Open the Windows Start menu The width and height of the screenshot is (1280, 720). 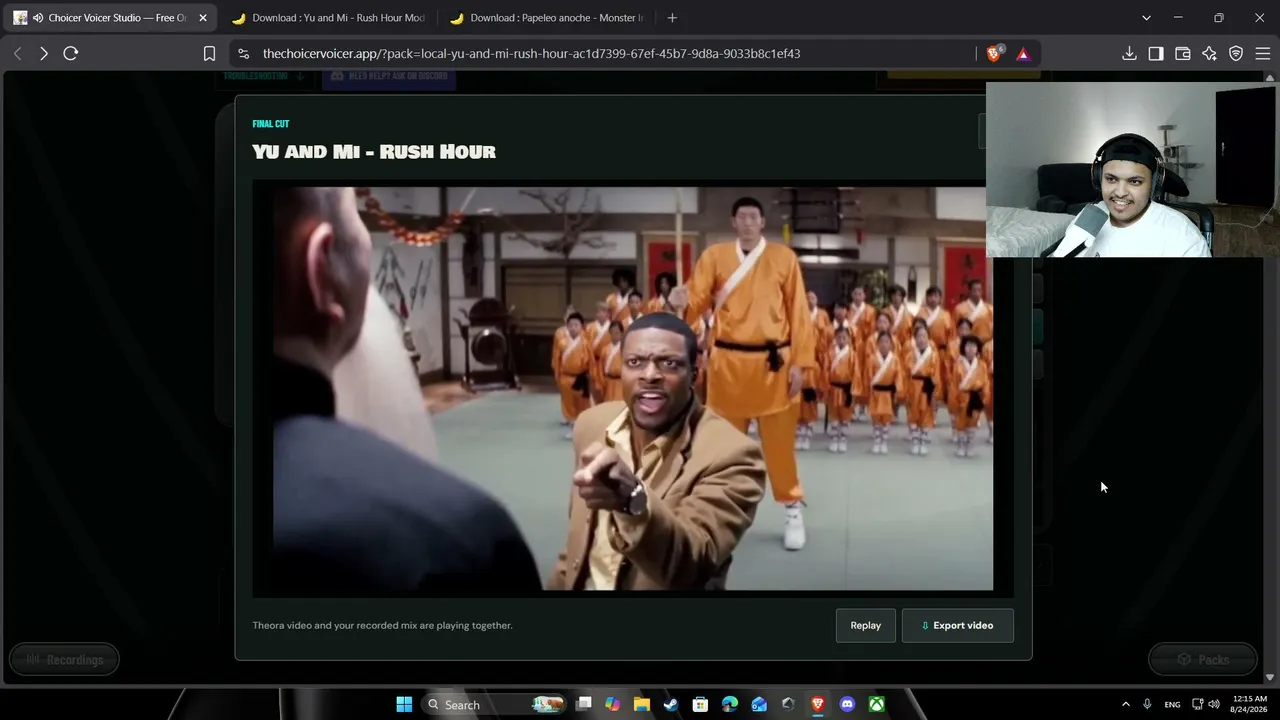tap(404, 705)
